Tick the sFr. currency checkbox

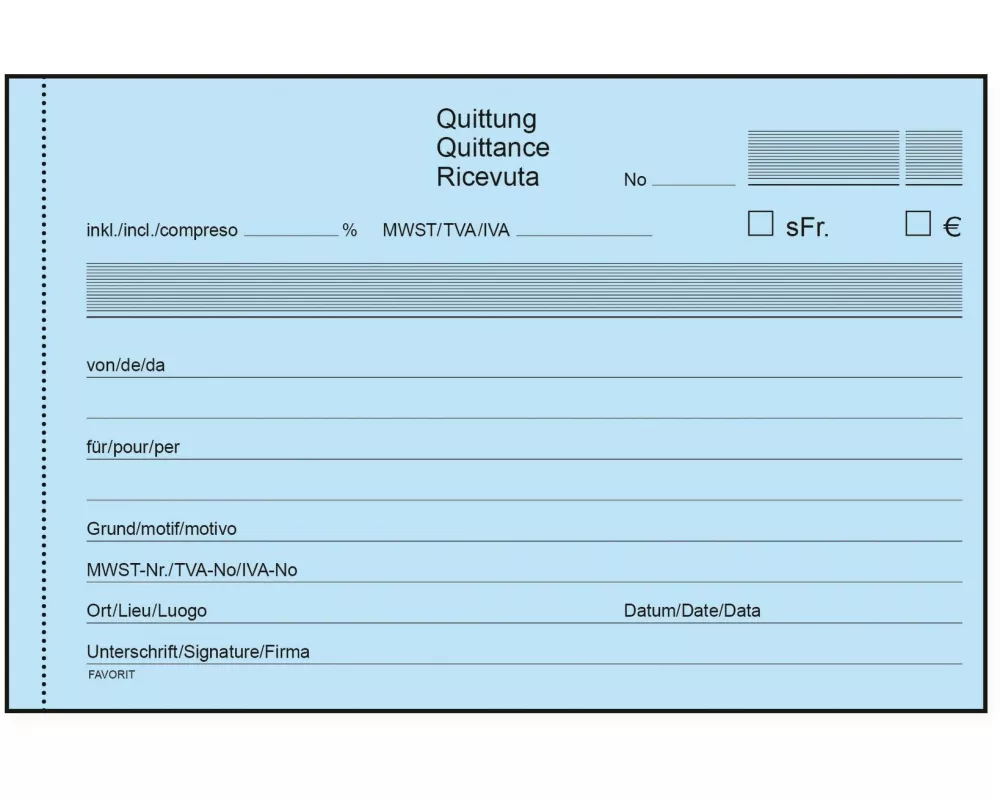pyautogui.click(x=760, y=224)
